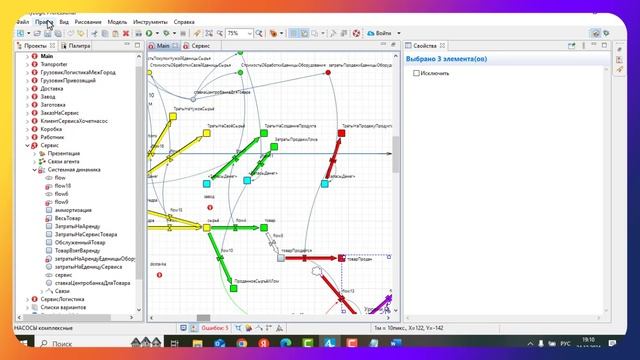
Task: Select Завод in the project tree
Action: (x=48, y=97)
